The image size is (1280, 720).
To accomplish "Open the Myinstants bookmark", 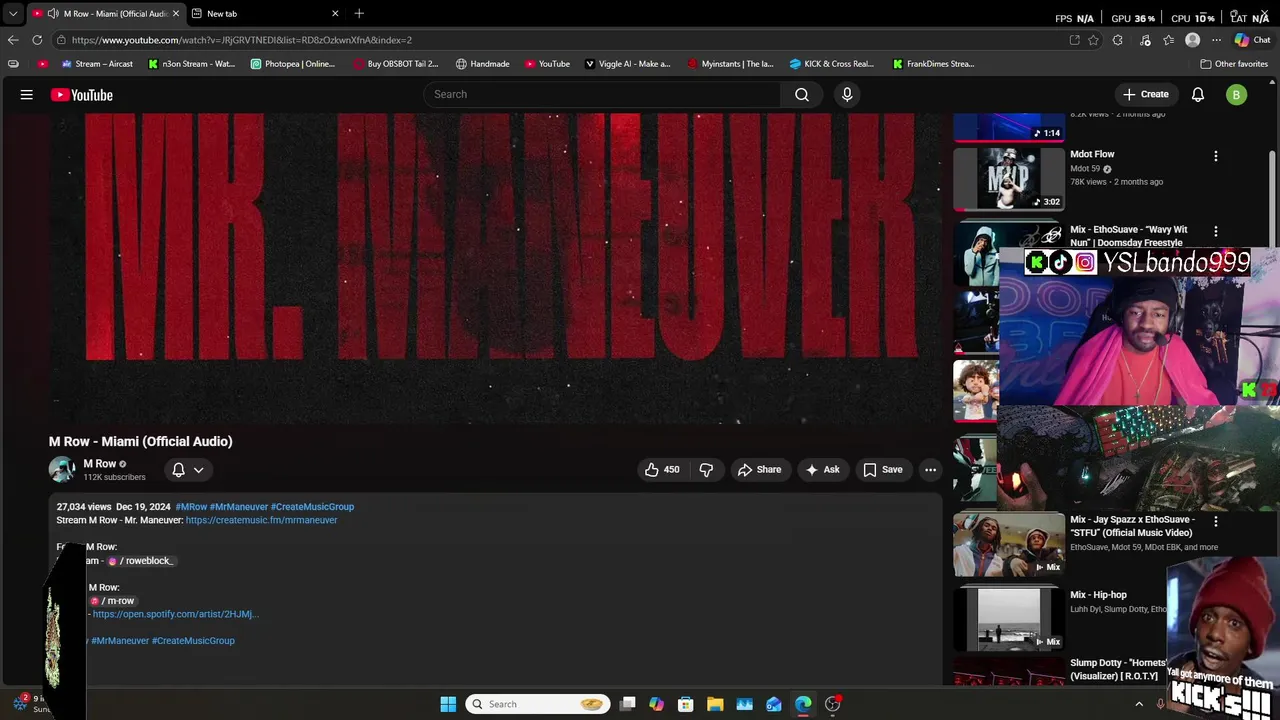I will 730,64.
